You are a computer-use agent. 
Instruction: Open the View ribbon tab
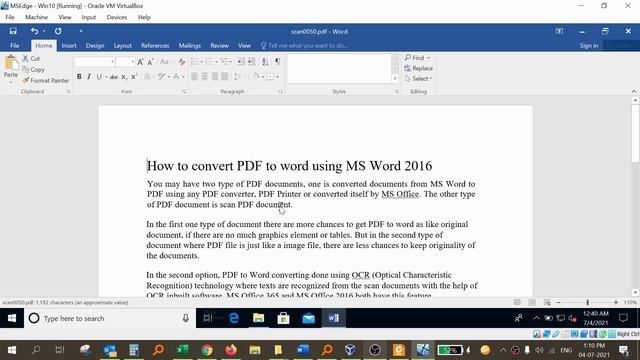tap(244, 46)
